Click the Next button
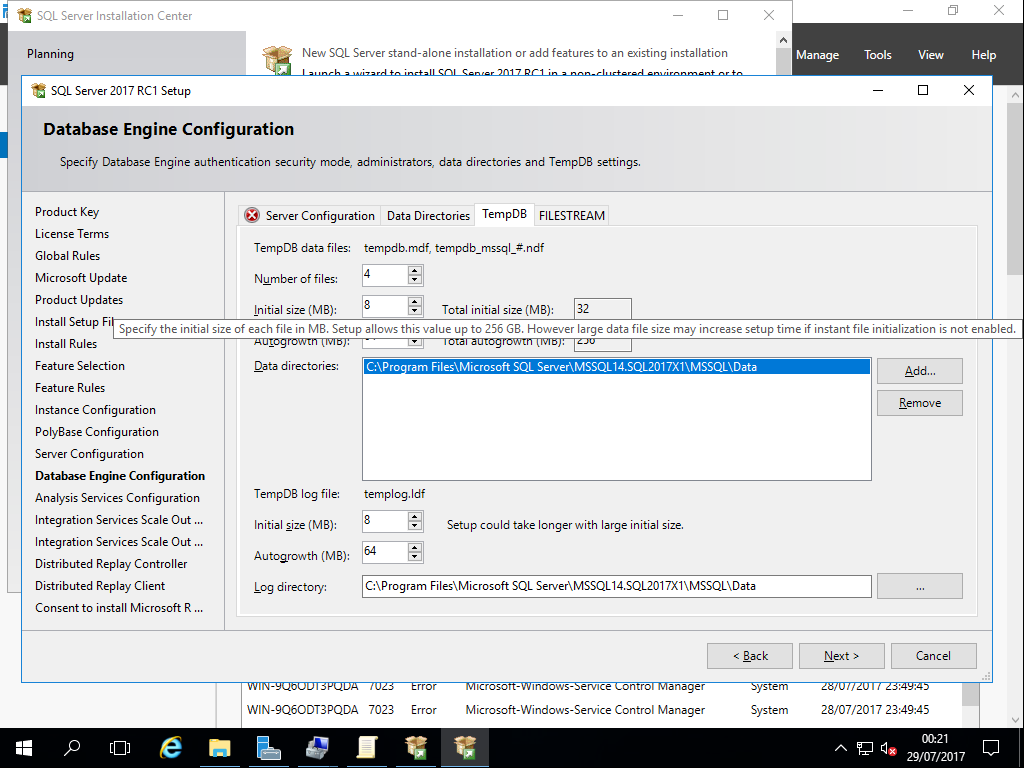The image size is (1024, 768). point(841,656)
